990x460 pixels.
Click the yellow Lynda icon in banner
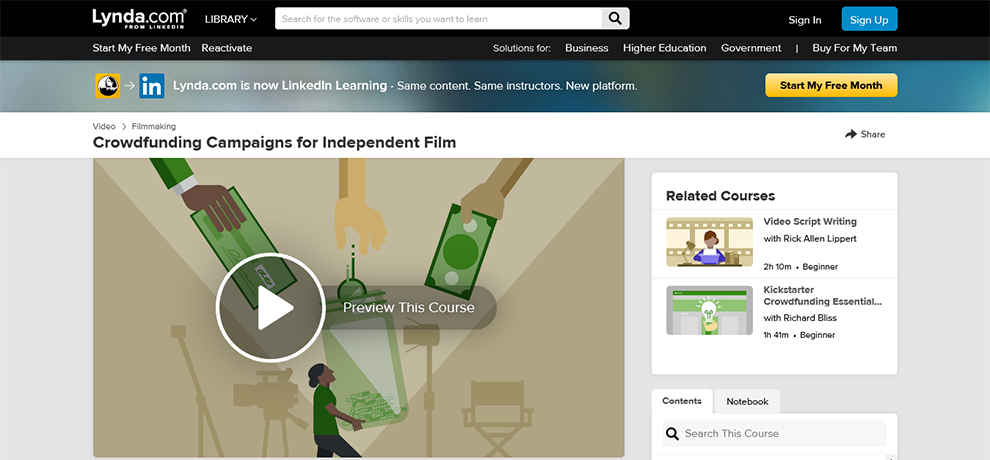[x=108, y=86]
